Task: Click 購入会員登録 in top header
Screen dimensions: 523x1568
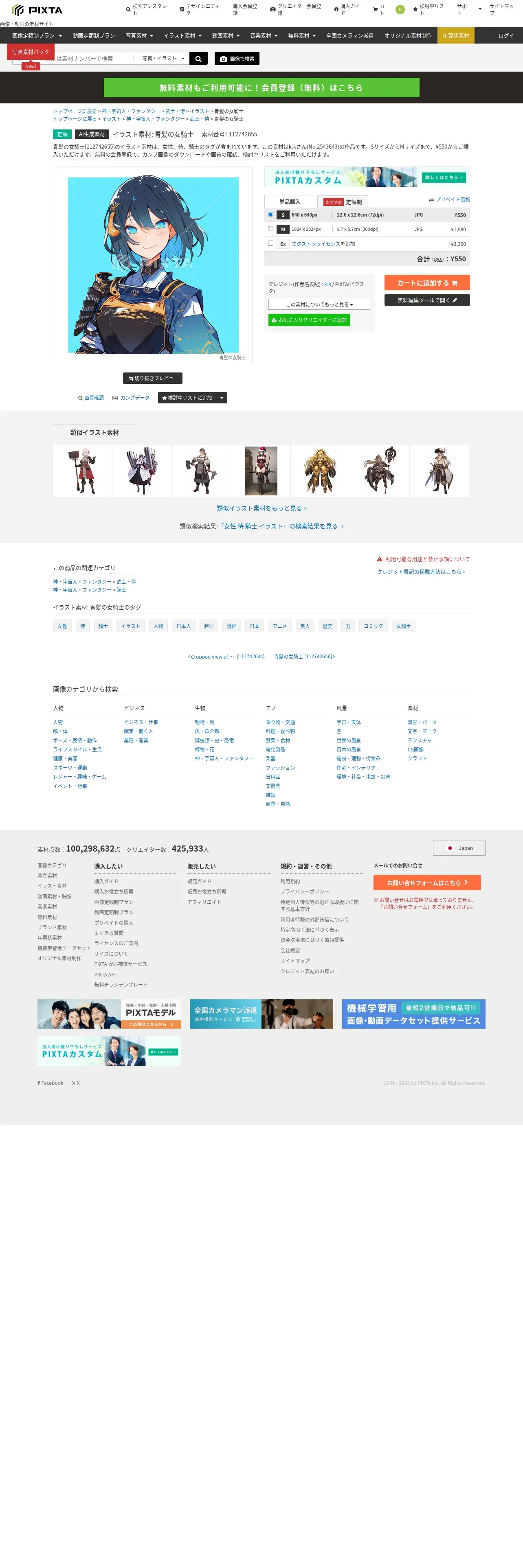Action: tap(245, 9)
